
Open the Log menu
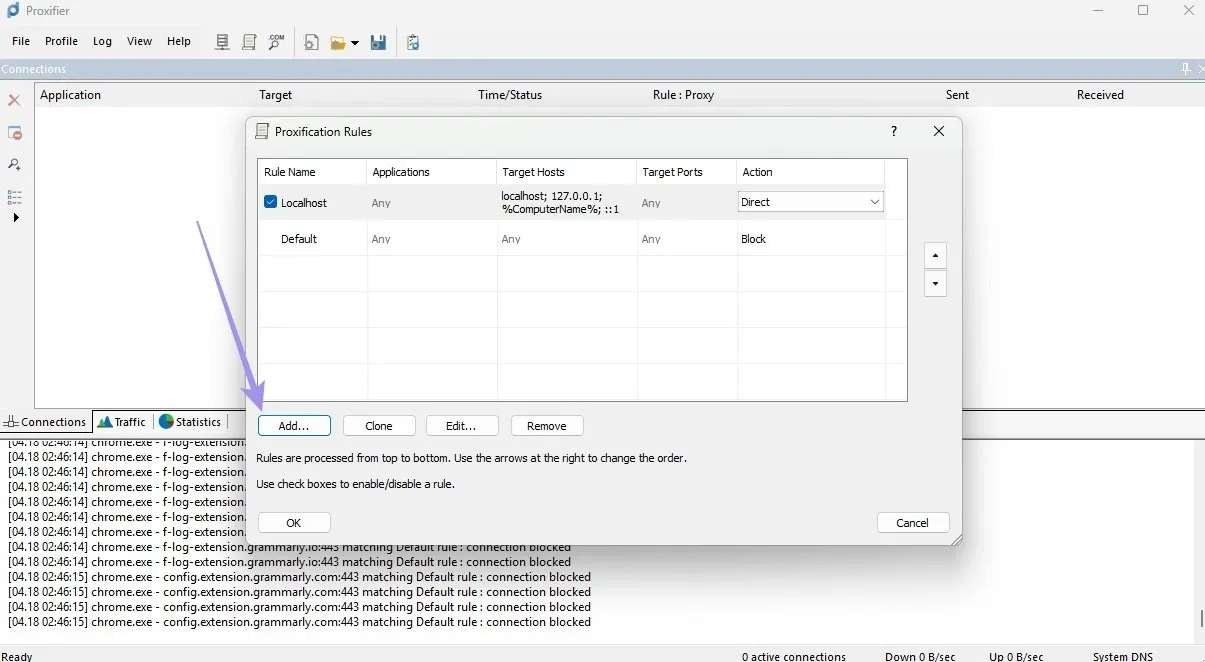click(x=102, y=42)
